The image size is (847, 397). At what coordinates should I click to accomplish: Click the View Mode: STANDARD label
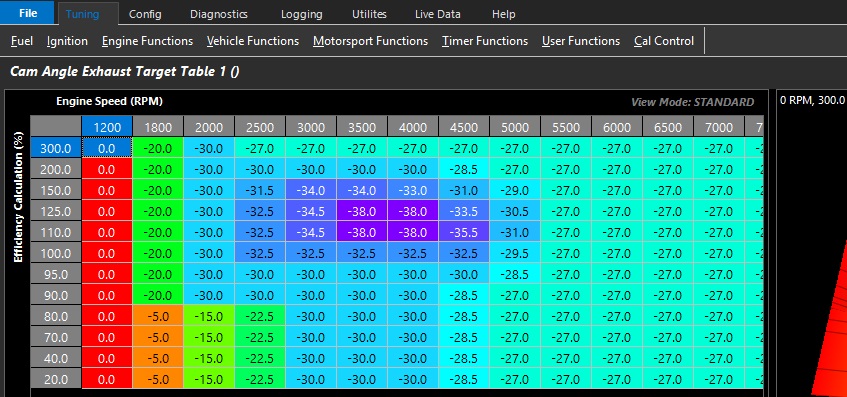coord(693,102)
